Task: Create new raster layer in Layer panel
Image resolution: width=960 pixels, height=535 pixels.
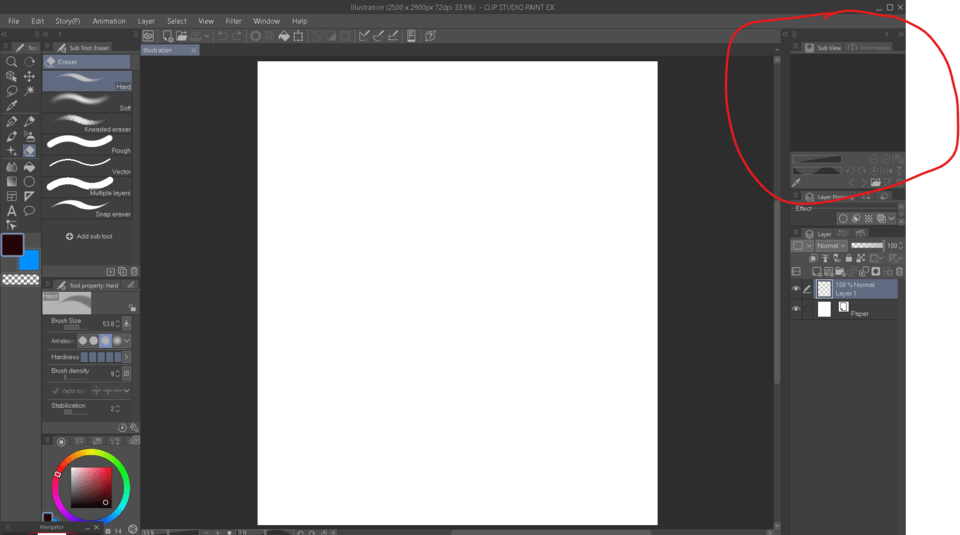Action: 816,271
